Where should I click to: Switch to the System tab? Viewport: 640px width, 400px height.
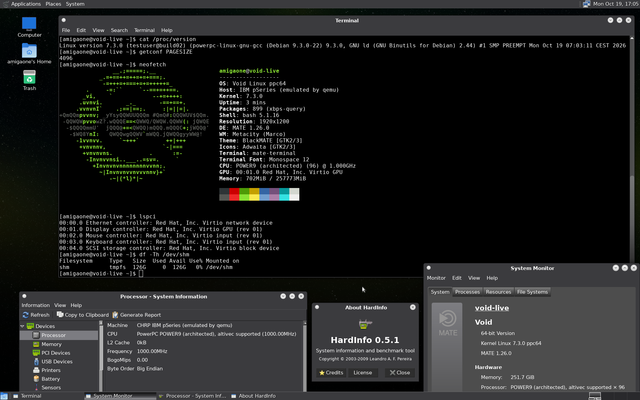pos(440,292)
